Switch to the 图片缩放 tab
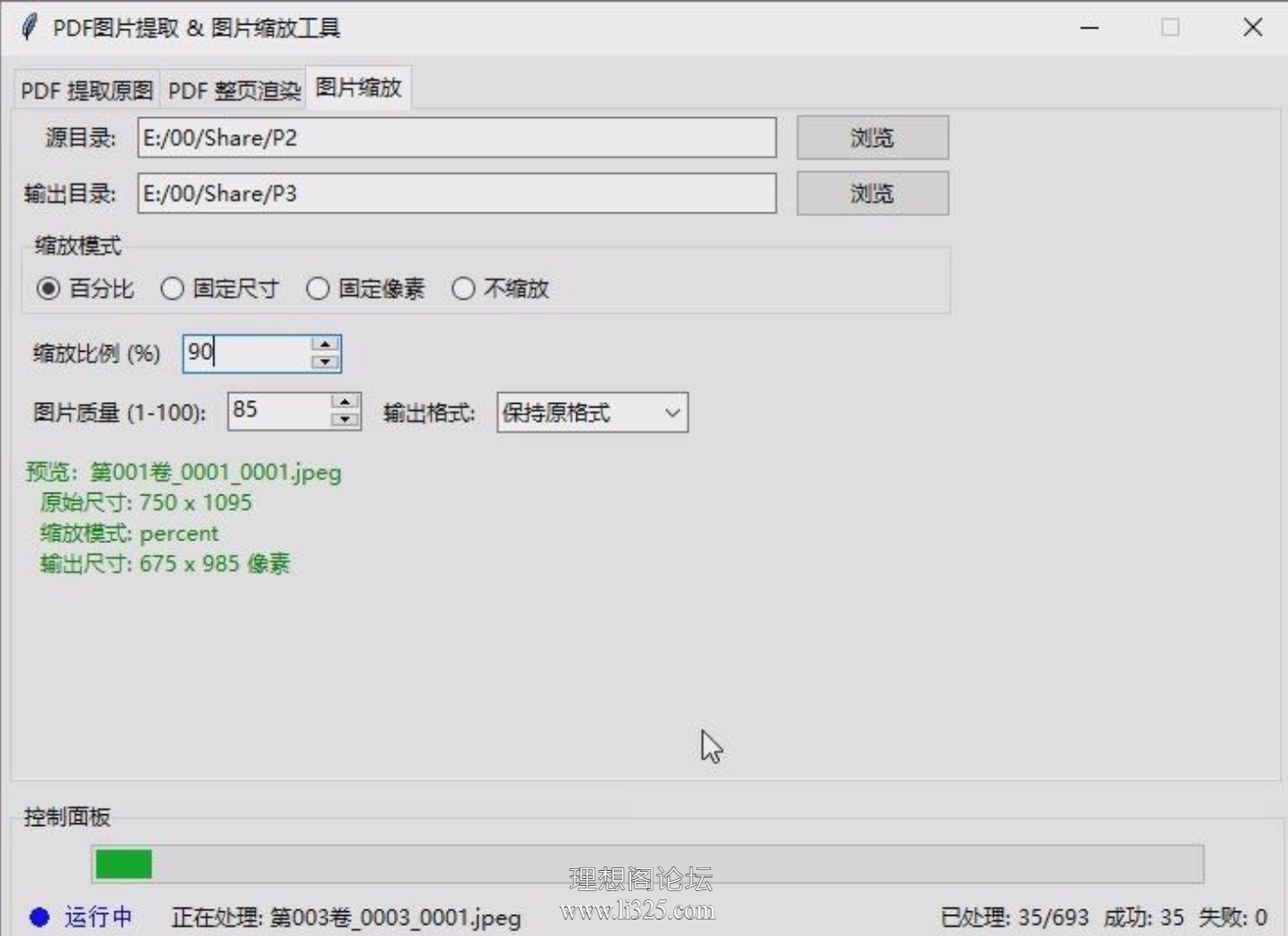 (358, 87)
